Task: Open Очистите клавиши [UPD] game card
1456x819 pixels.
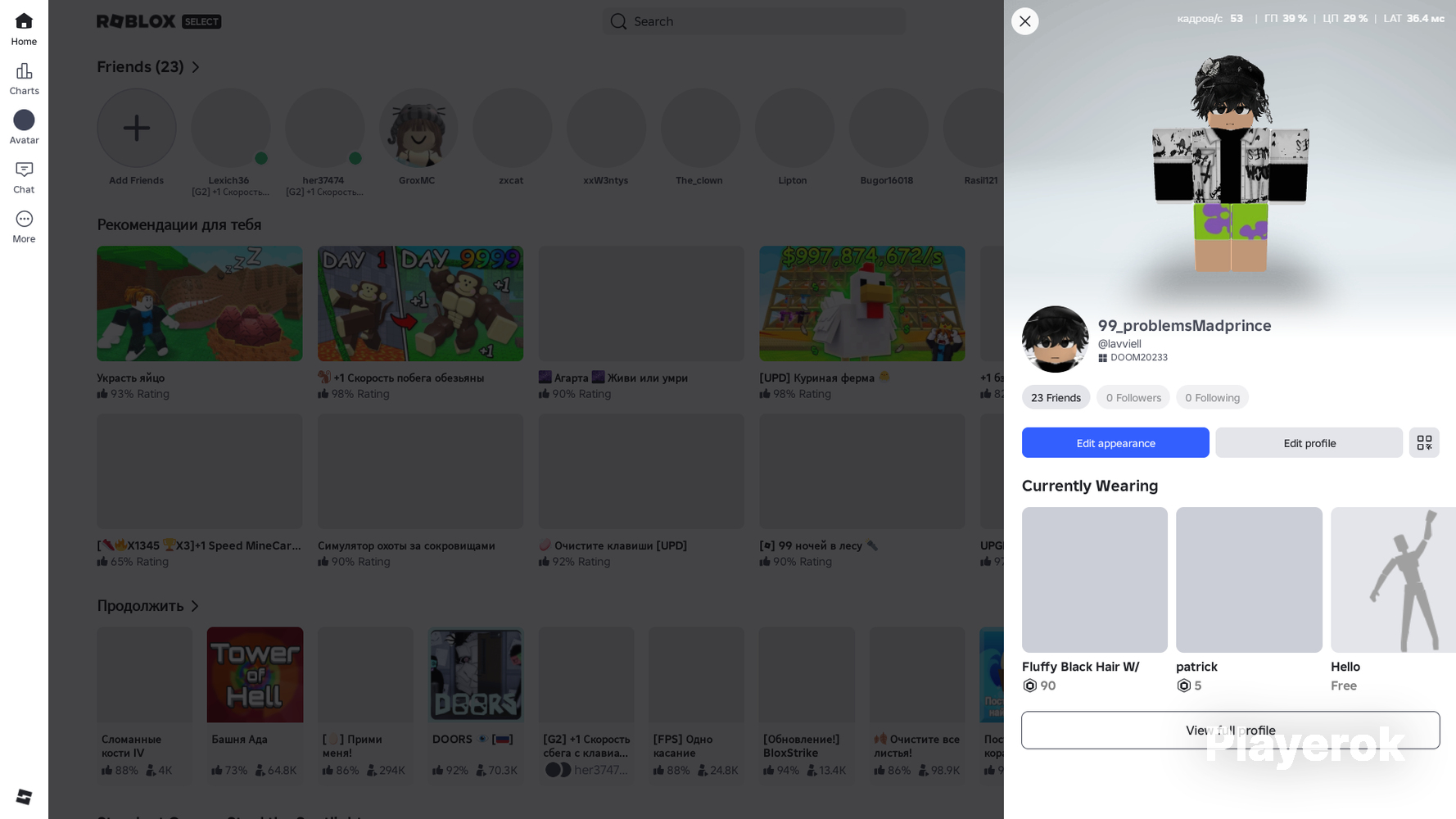Action: coord(641,471)
